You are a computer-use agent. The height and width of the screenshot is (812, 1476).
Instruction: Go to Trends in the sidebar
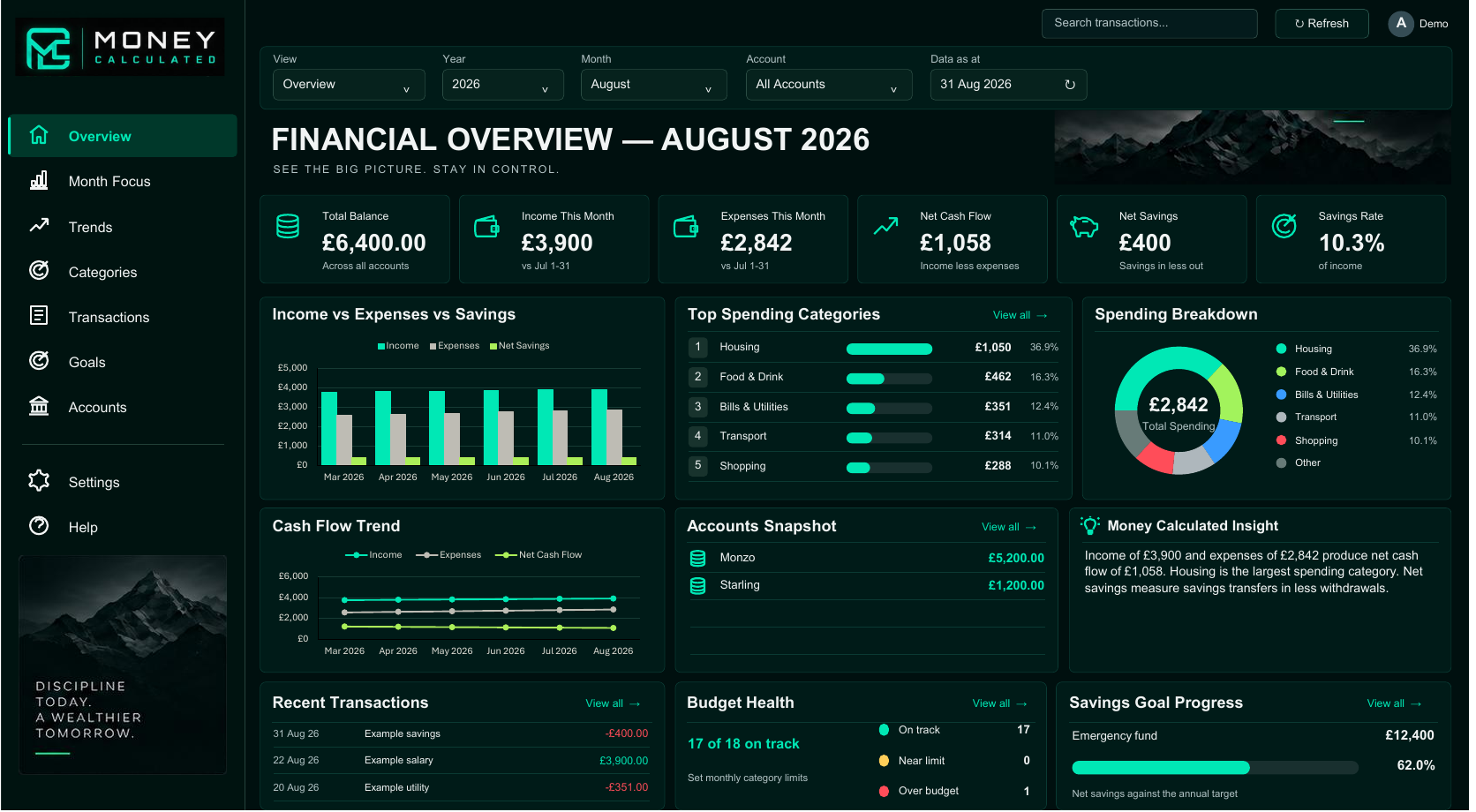click(x=123, y=227)
